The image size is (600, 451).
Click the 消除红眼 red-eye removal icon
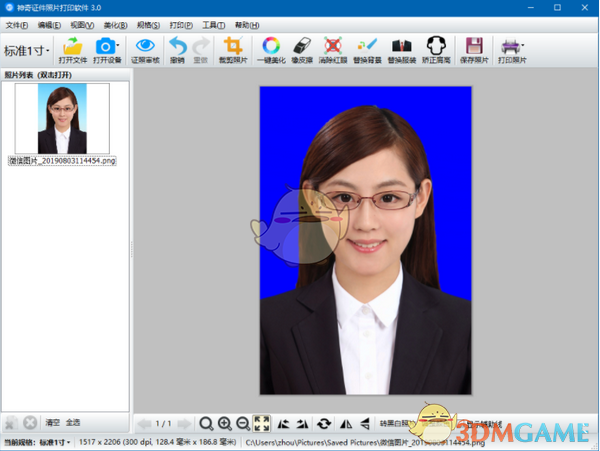(x=336, y=49)
